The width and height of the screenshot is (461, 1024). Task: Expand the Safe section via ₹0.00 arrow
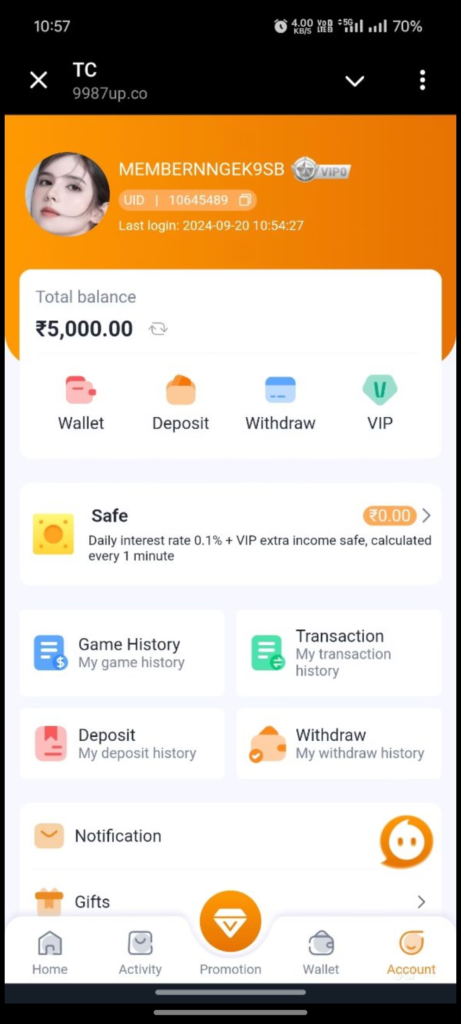[x=426, y=516]
